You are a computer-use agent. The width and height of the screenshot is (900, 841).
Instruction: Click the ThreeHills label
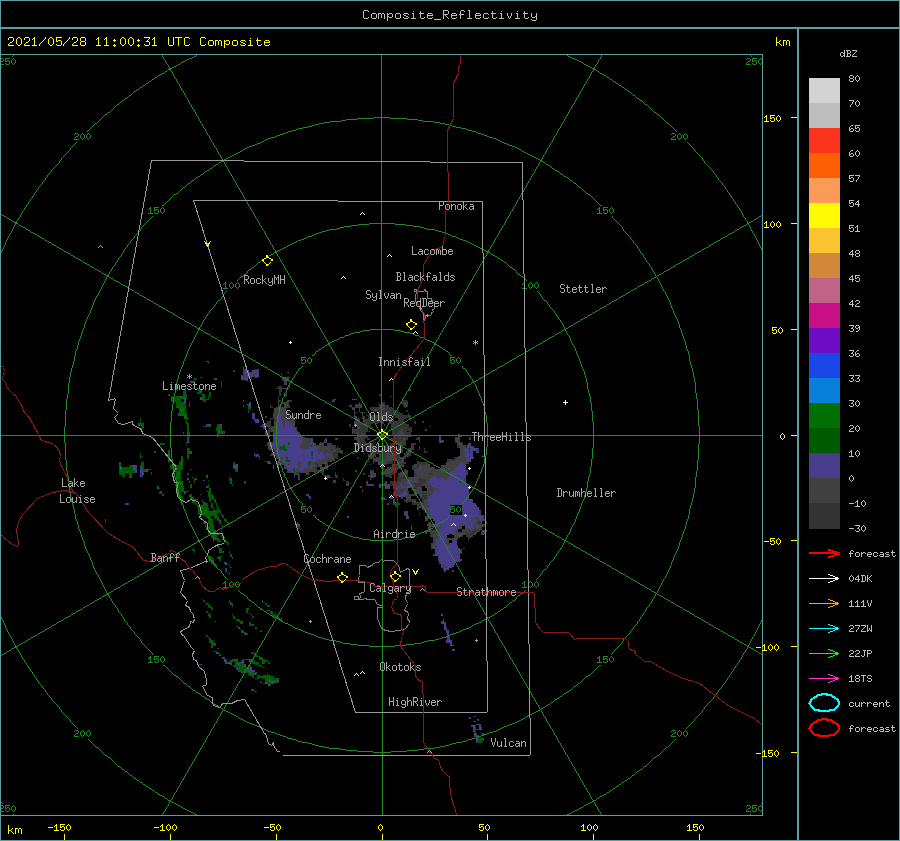click(502, 437)
